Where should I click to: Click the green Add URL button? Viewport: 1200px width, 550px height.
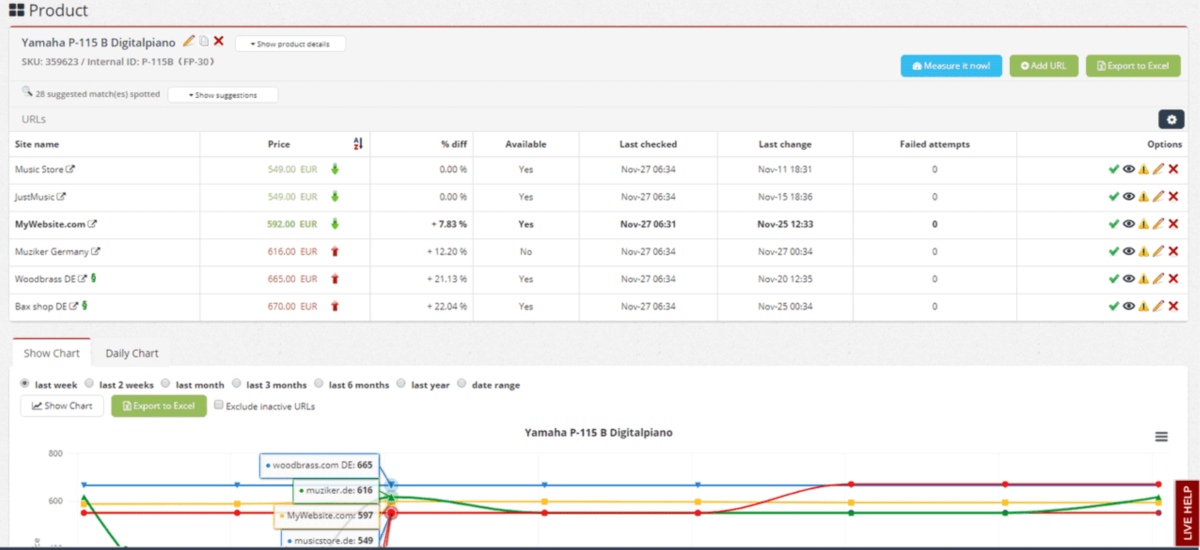[x=1043, y=66]
